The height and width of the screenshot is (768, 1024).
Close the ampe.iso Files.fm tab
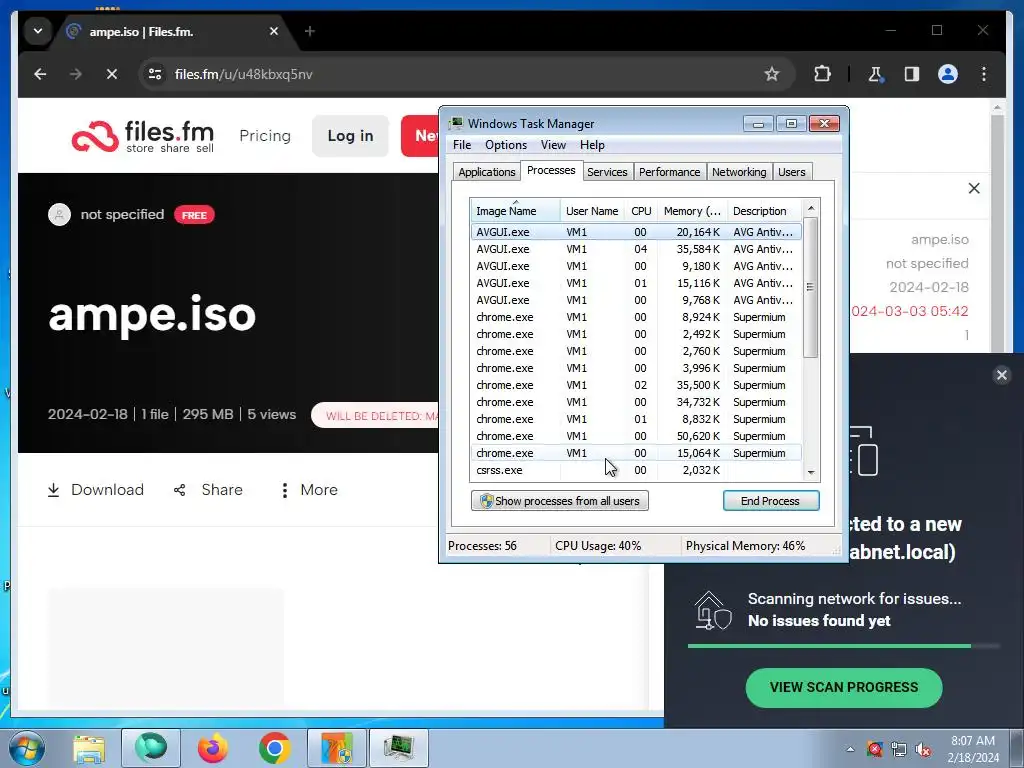click(274, 31)
